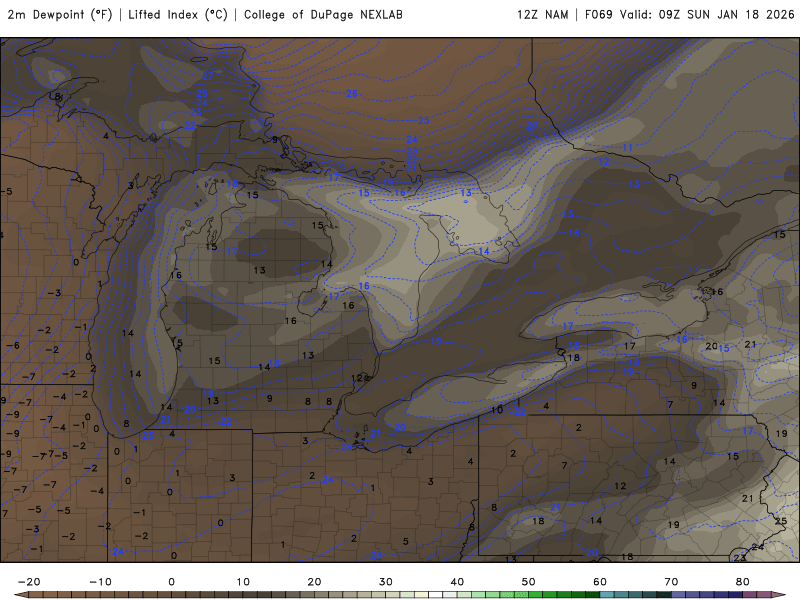Click the "12Z NAM" model run label

[542, 15]
